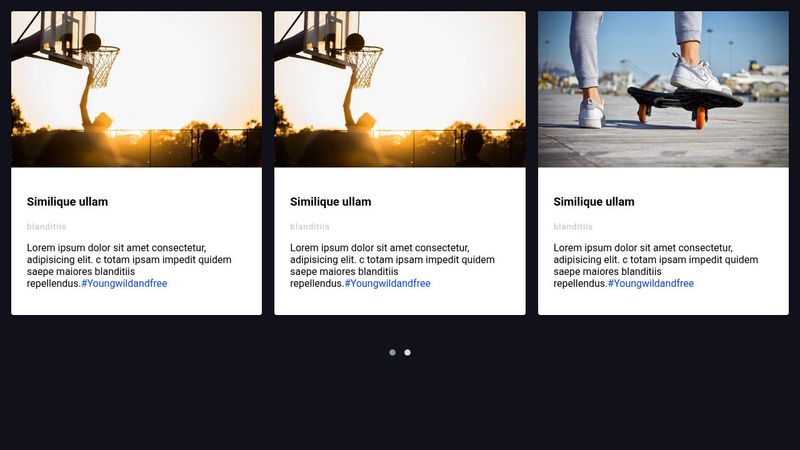Follow the #Youngwildandfree link in second card
This screenshot has width=800, height=450.
point(387,283)
